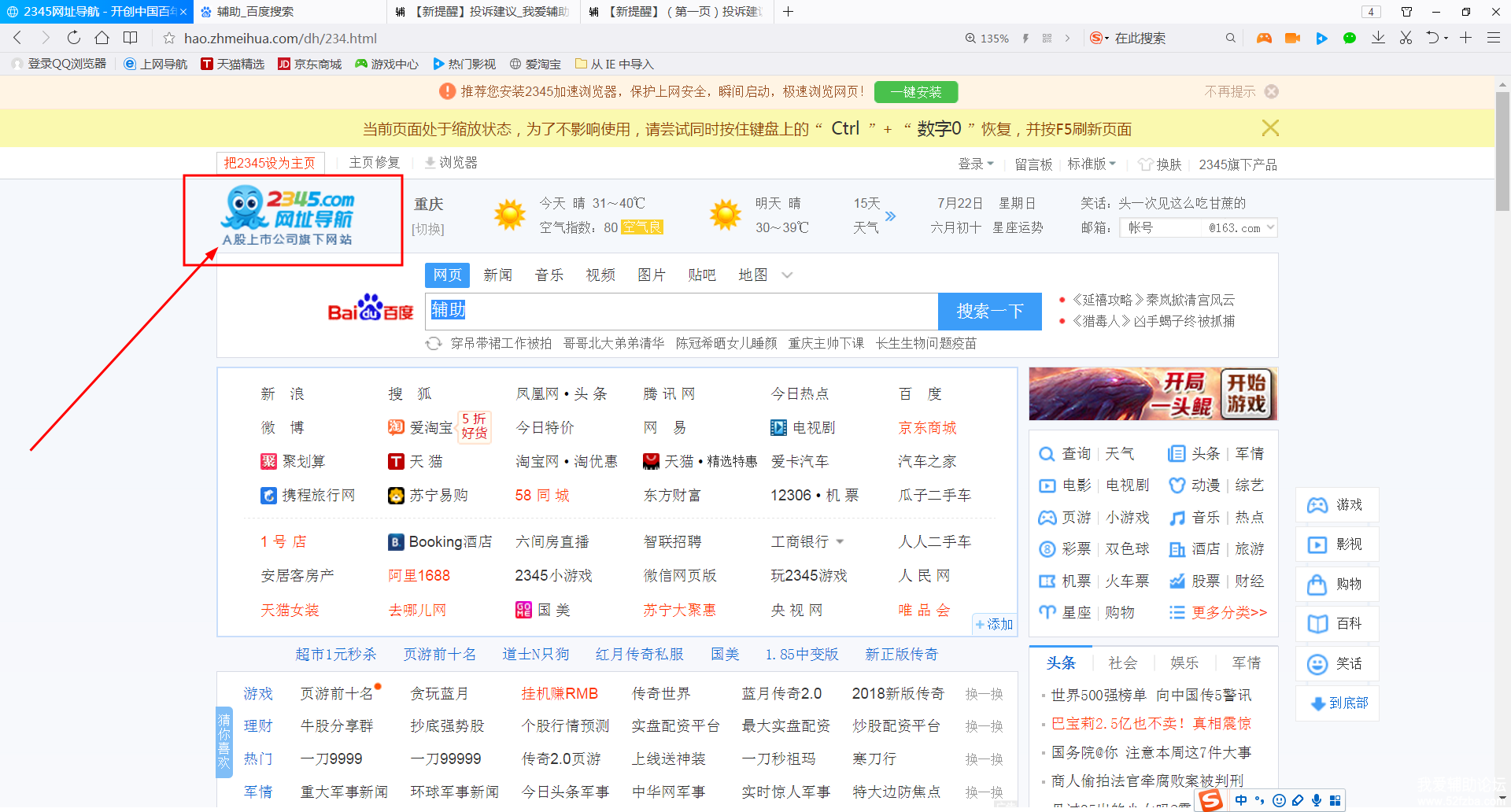Open the 购物 sidebar shortcut
Screen dimensions: 1511x812
(x=1336, y=584)
